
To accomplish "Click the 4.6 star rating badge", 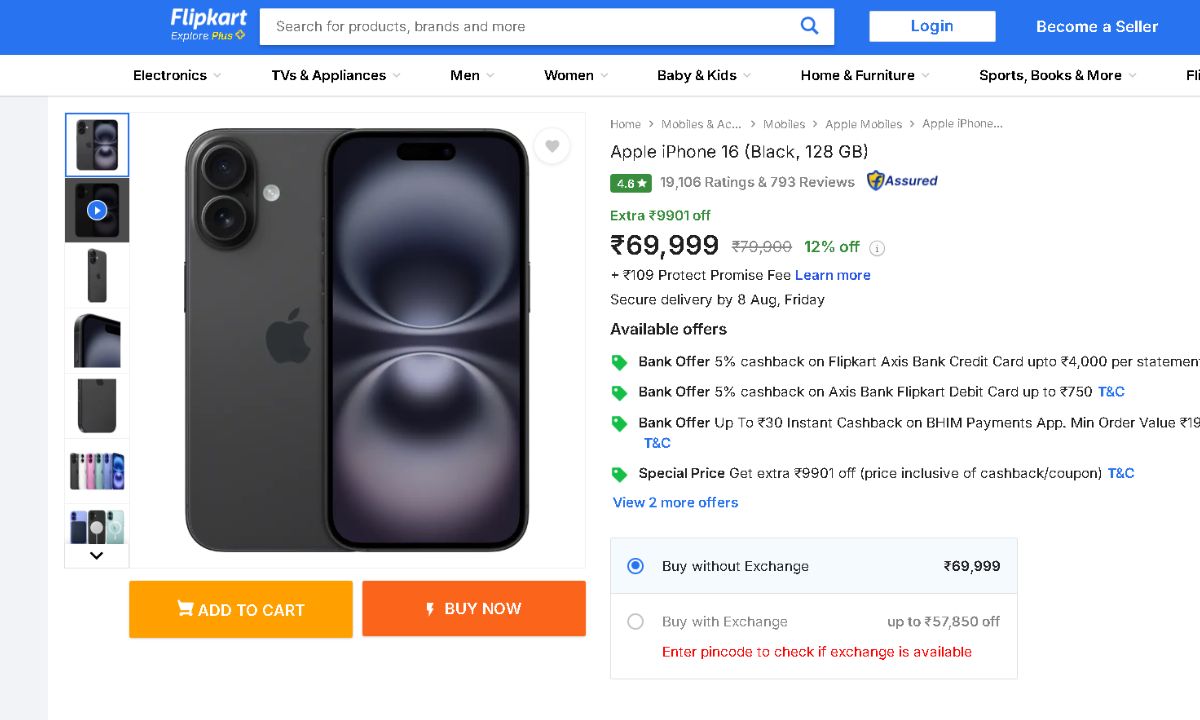I will (631, 183).
